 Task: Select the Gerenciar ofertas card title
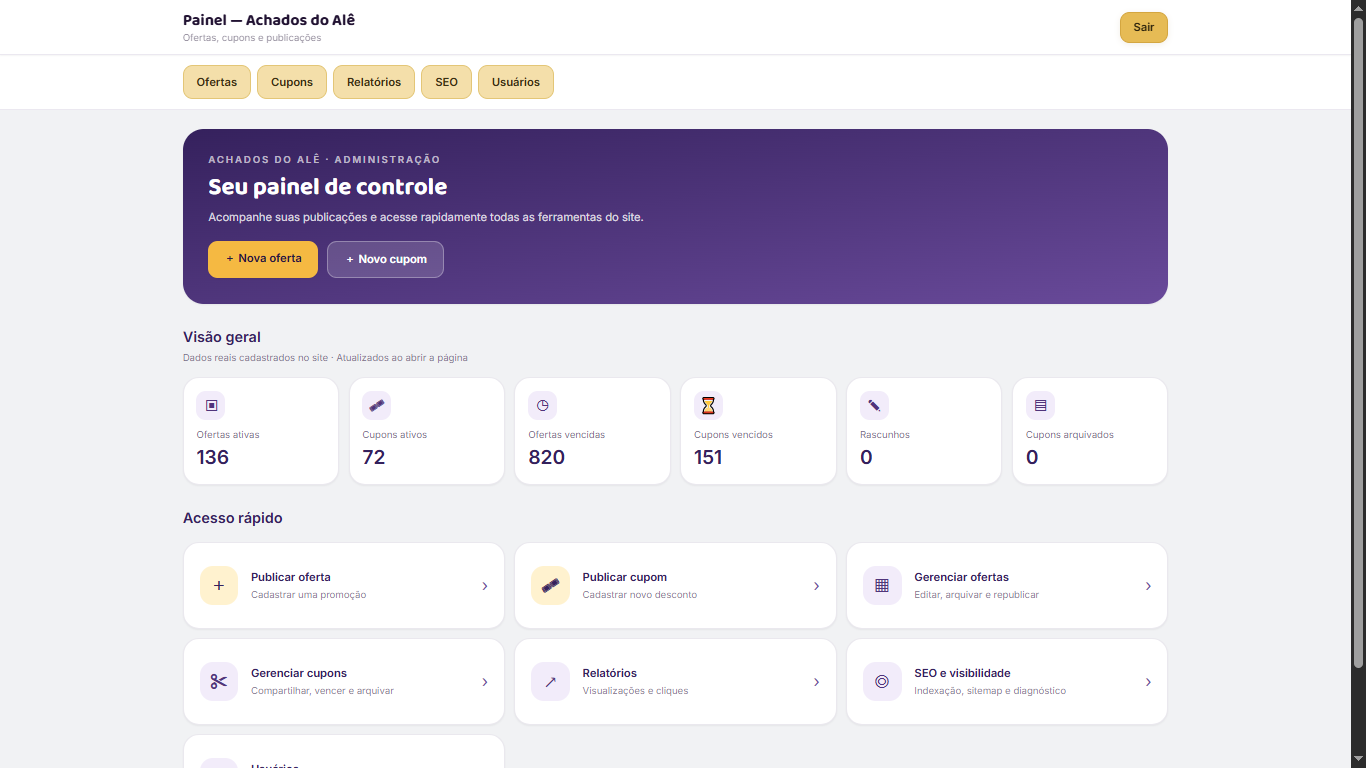pos(961,577)
